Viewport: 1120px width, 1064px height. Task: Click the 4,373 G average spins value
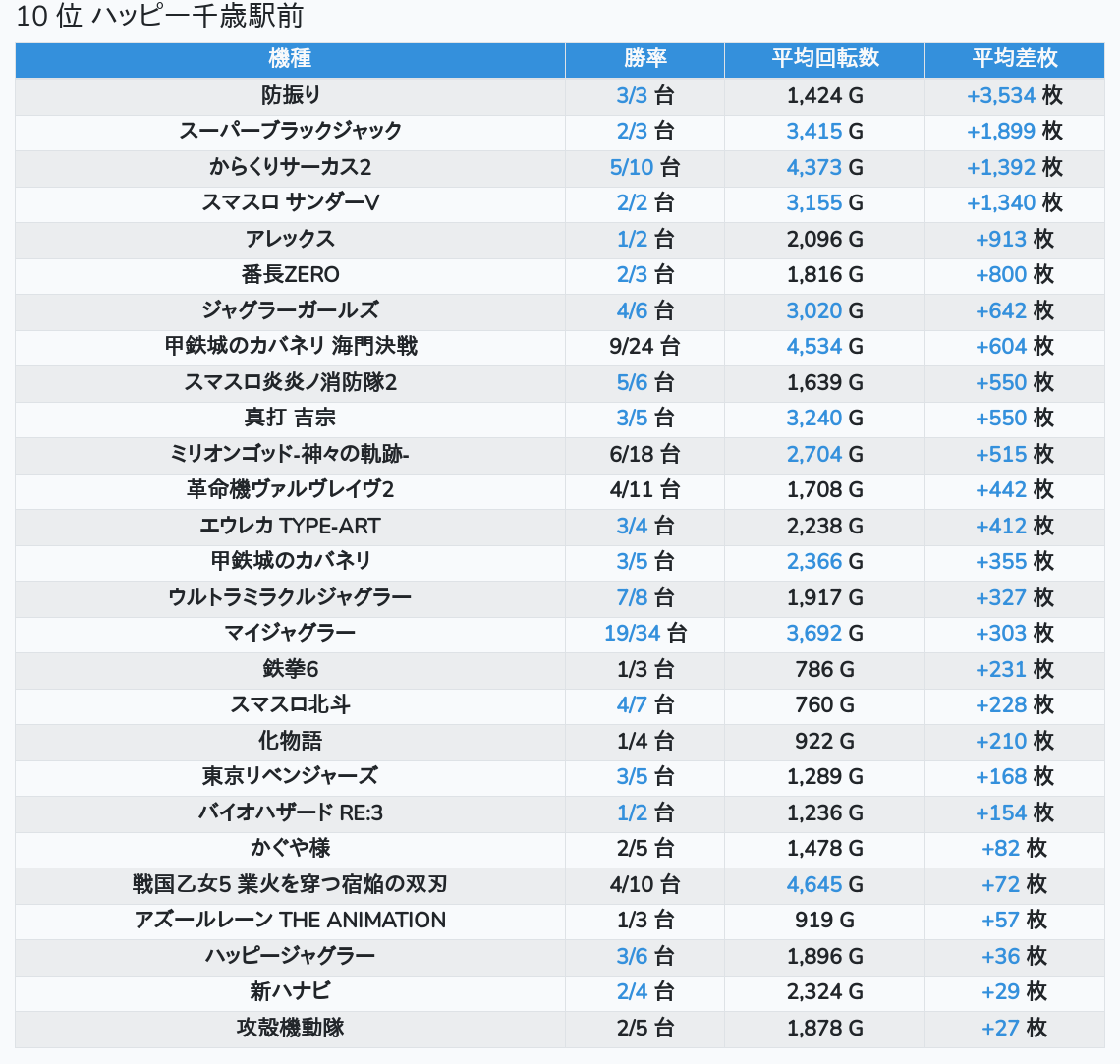click(x=824, y=167)
